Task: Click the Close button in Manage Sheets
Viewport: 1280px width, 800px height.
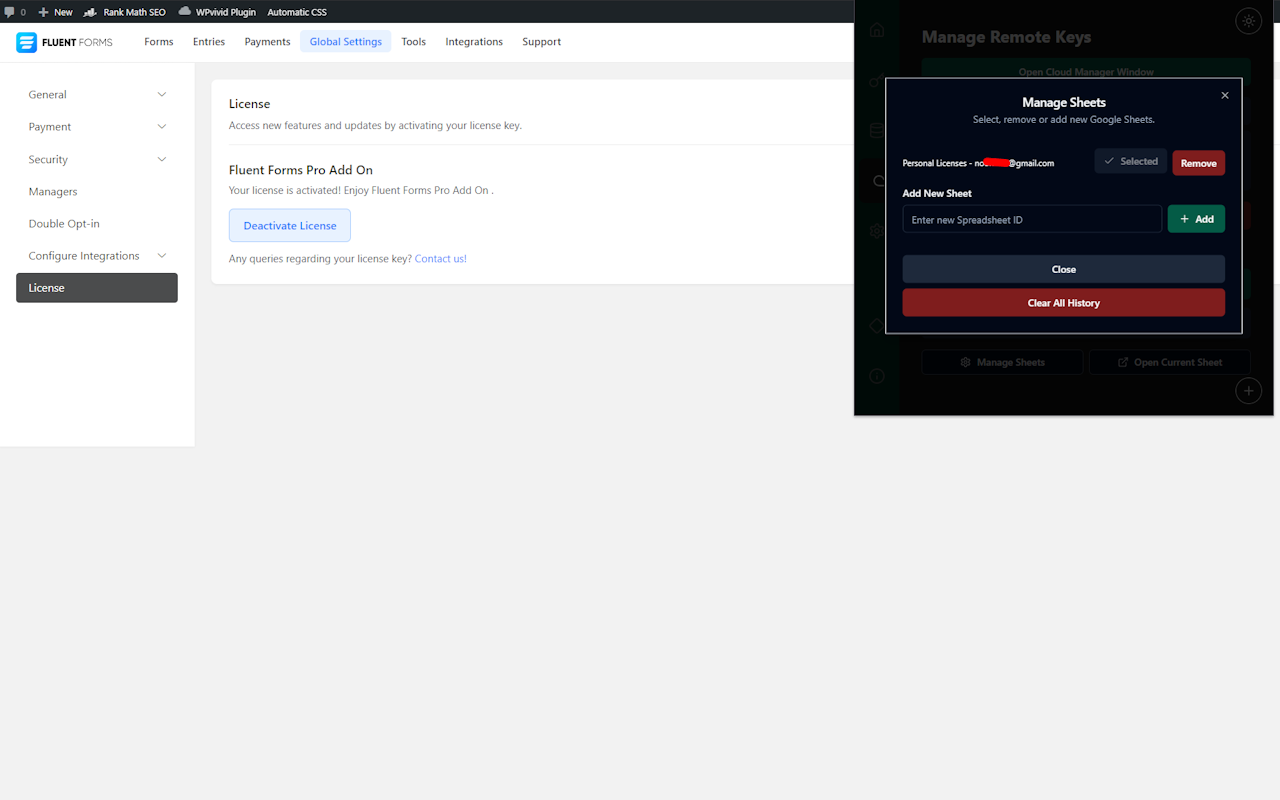Action: point(1064,269)
